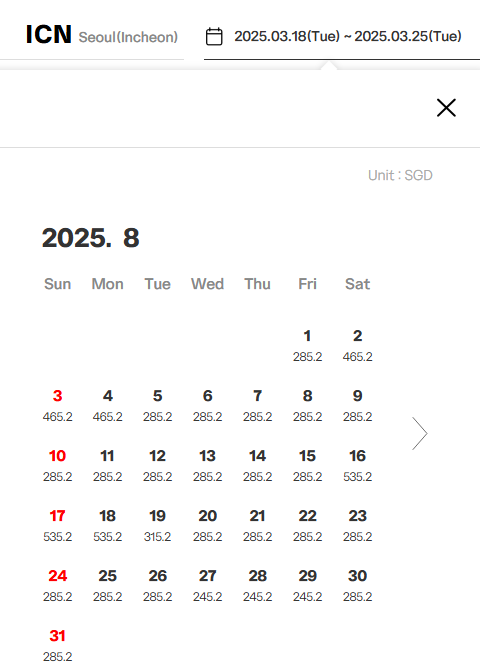Pick August 16 priced 535.2
Viewport: 480px width, 672px height.
click(x=357, y=465)
